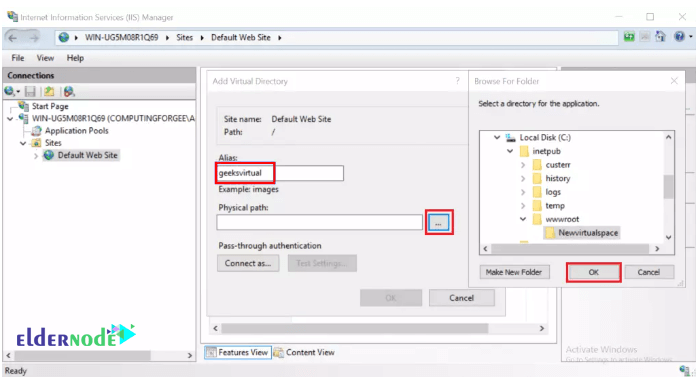The width and height of the screenshot is (696, 377).
Task: Collapse the Sites tree node
Action: 23,143
